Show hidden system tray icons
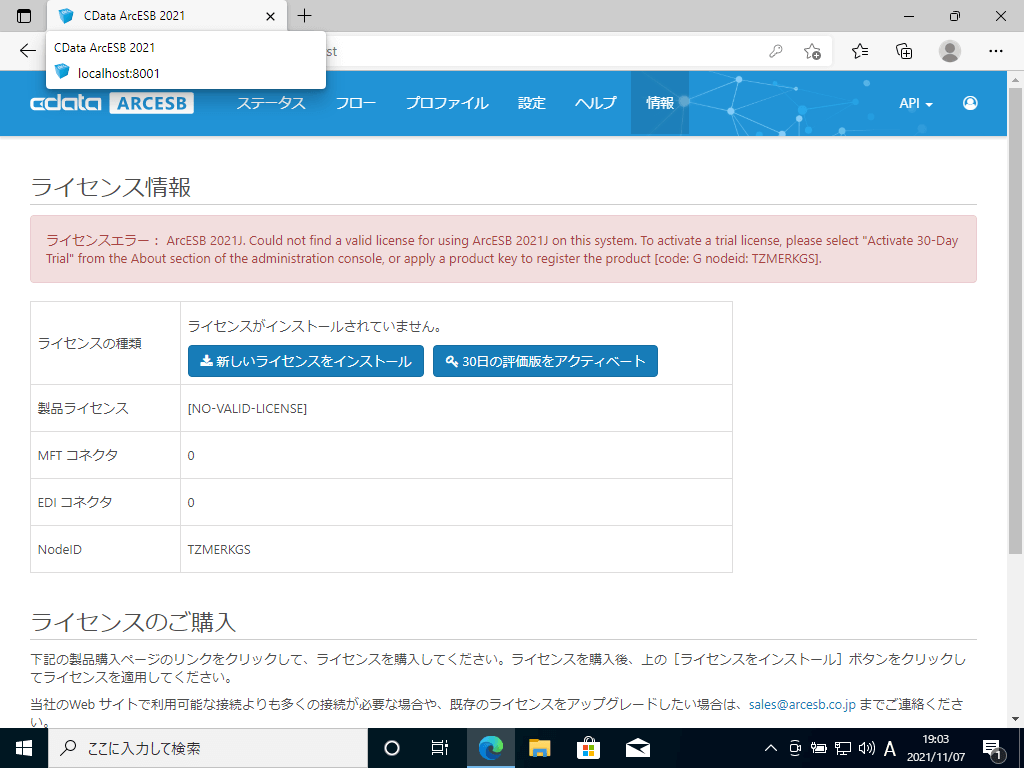1024x768 pixels. [x=771, y=748]
